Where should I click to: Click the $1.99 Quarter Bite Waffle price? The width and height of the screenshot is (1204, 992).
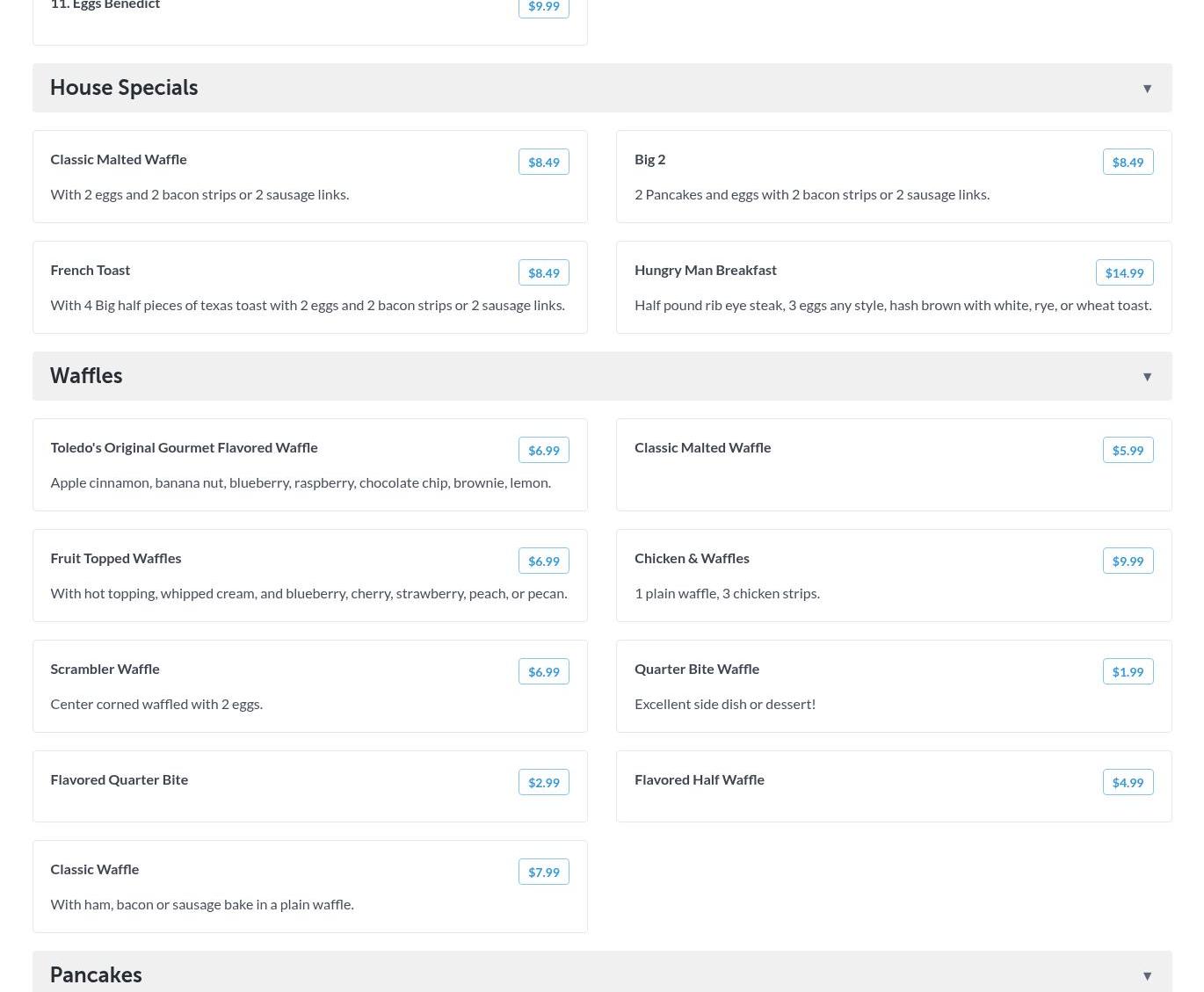[x=1128, y=671]
